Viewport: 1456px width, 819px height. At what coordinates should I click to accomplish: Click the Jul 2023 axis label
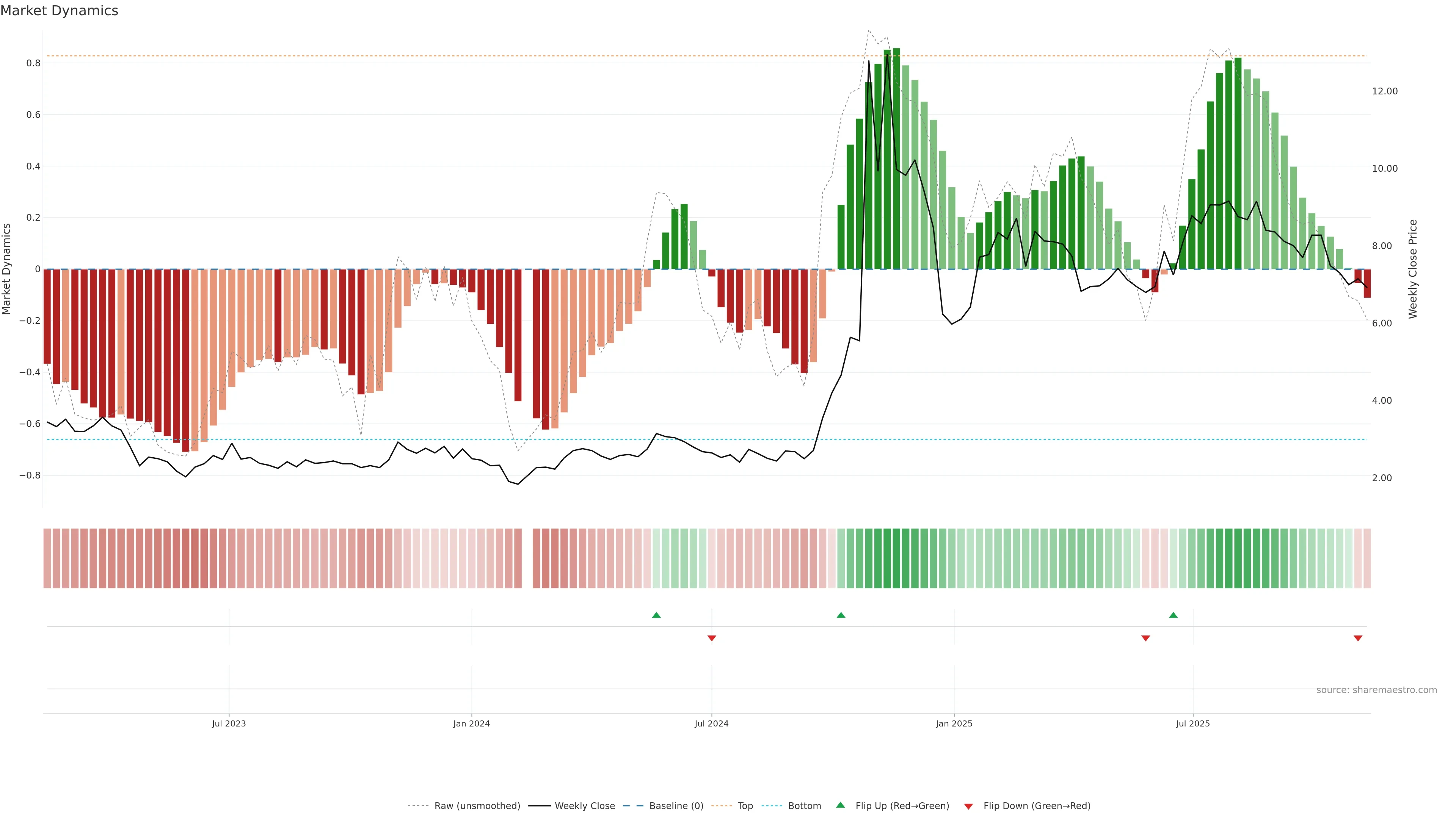(229, 723)
